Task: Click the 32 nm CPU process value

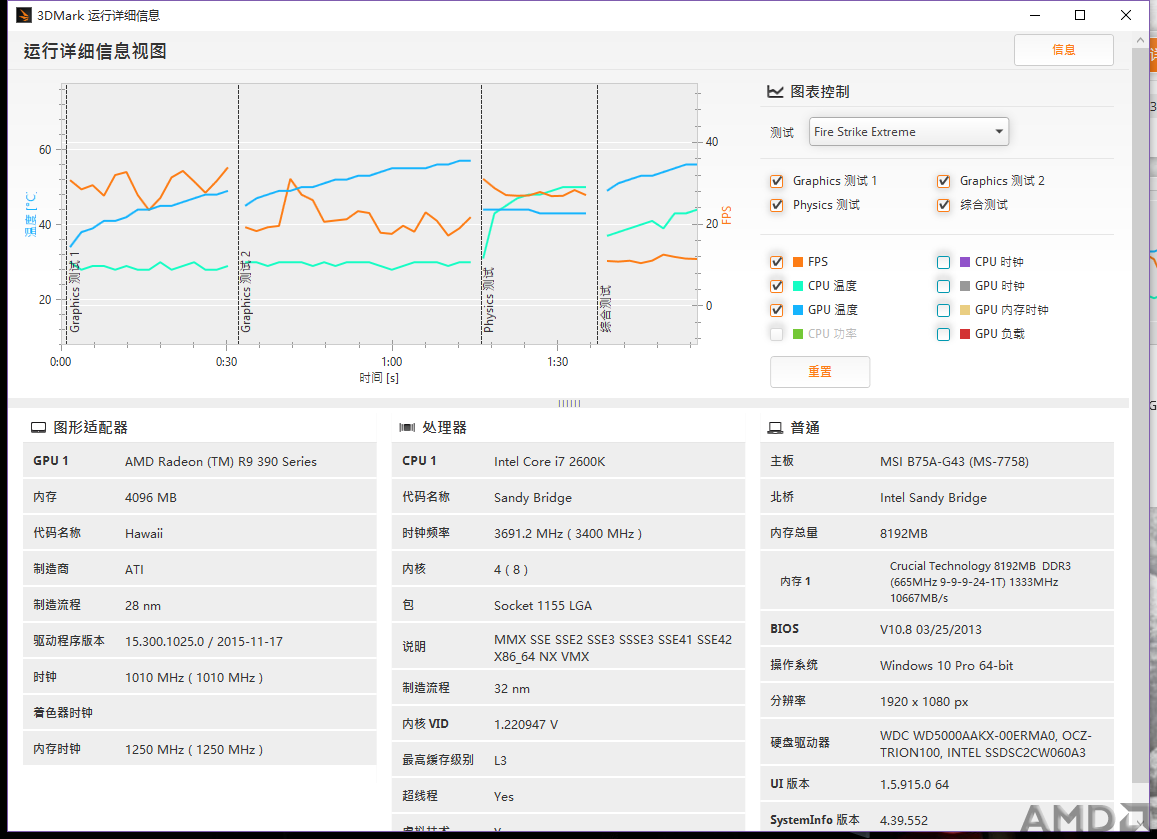Action: 512,688
